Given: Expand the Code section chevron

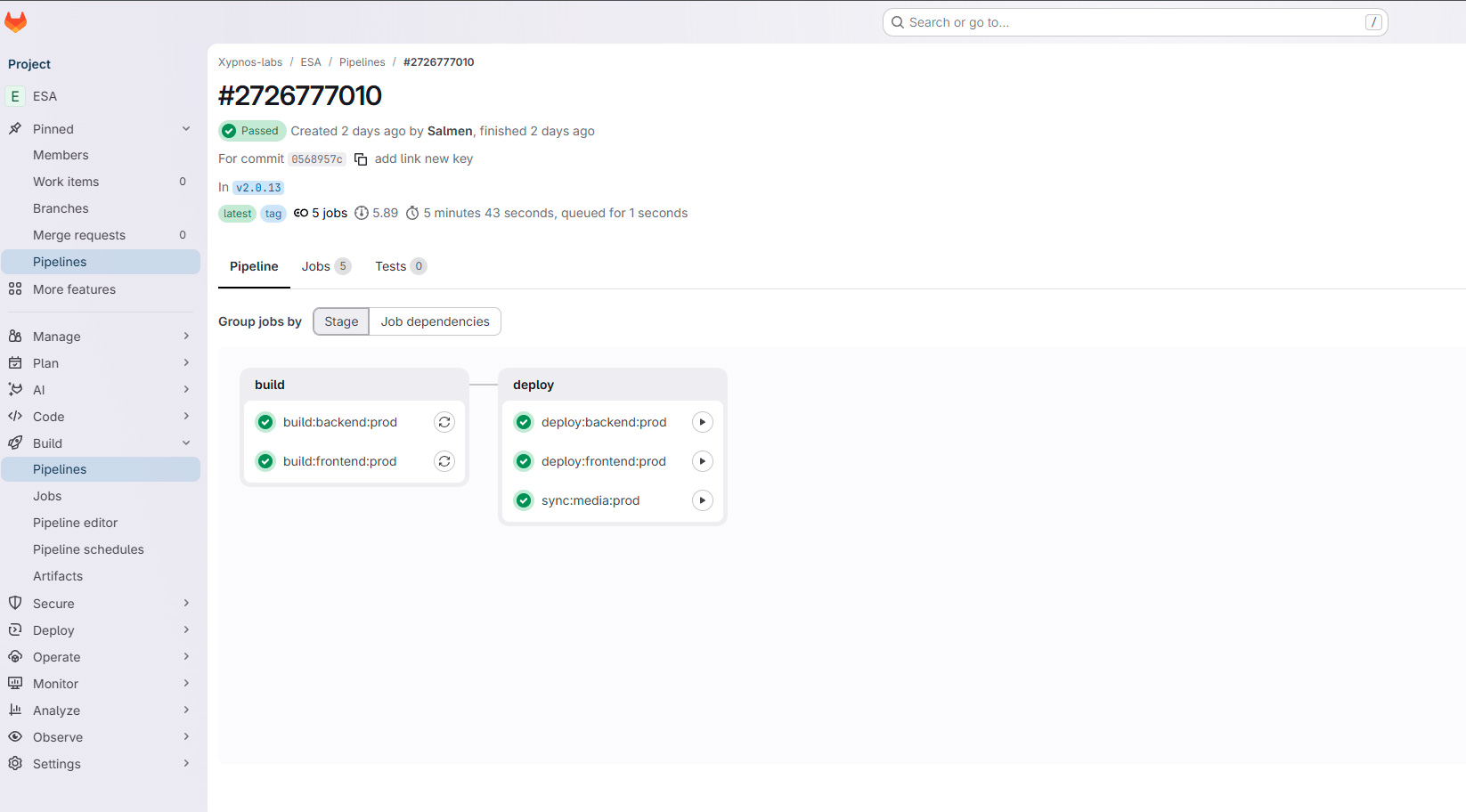Looking at the screenshot, I should click(186, 417).
